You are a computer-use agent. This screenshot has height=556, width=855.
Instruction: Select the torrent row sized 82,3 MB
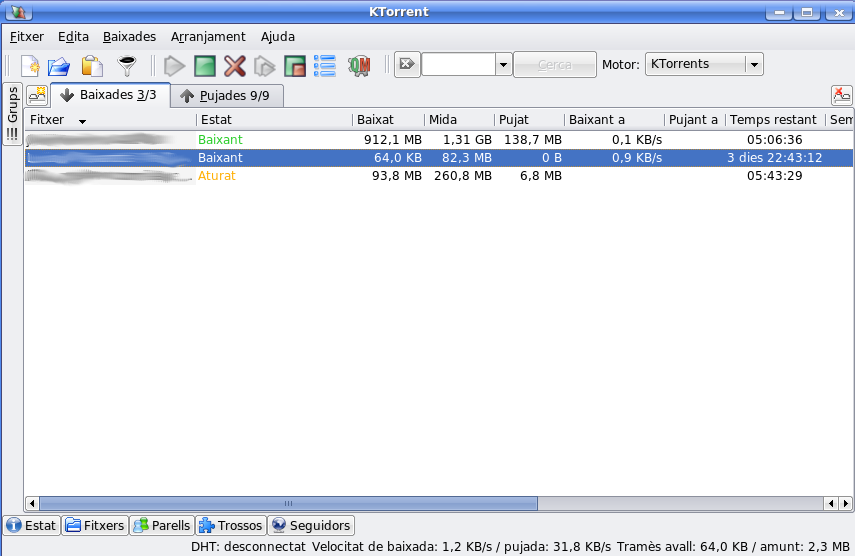439,158
